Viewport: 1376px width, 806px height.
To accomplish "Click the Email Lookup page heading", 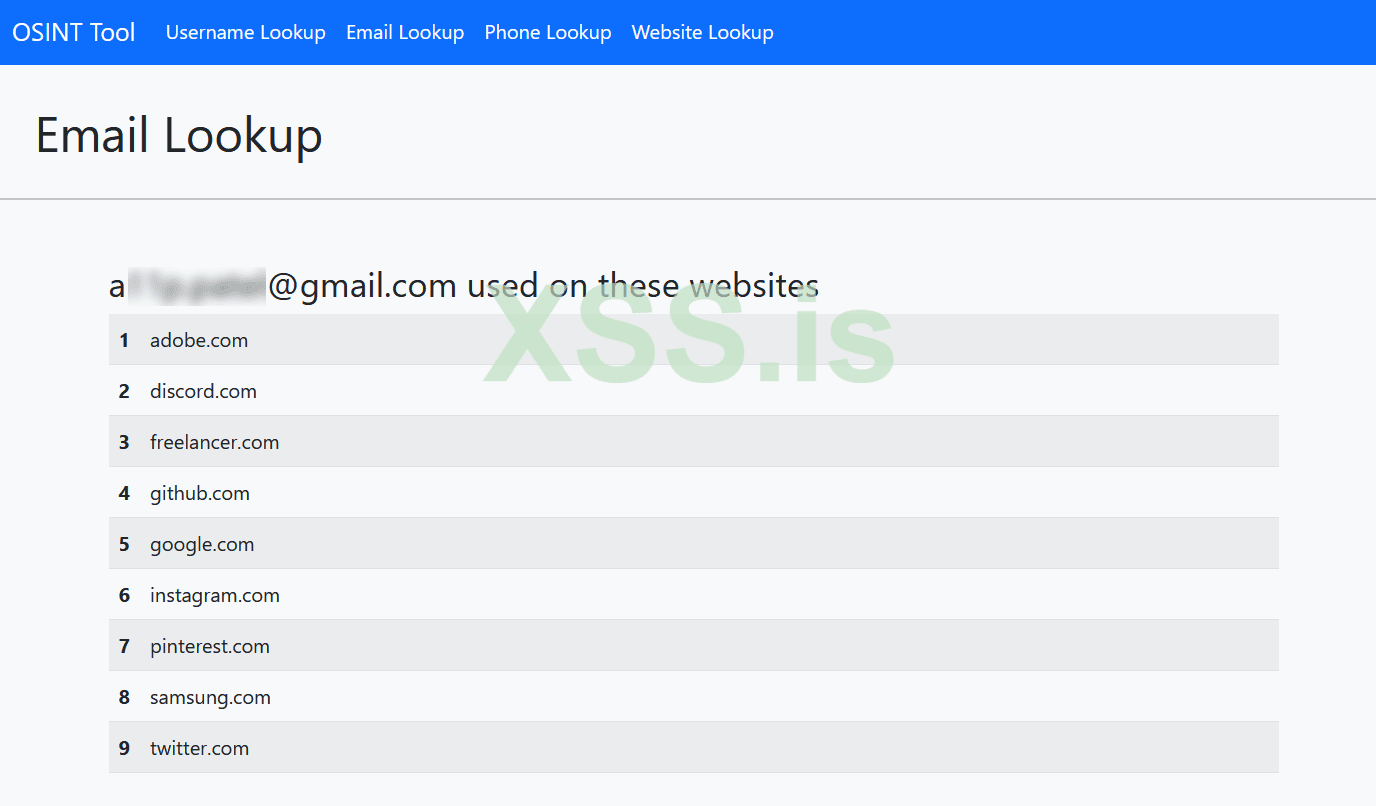I will pos(179,135).
